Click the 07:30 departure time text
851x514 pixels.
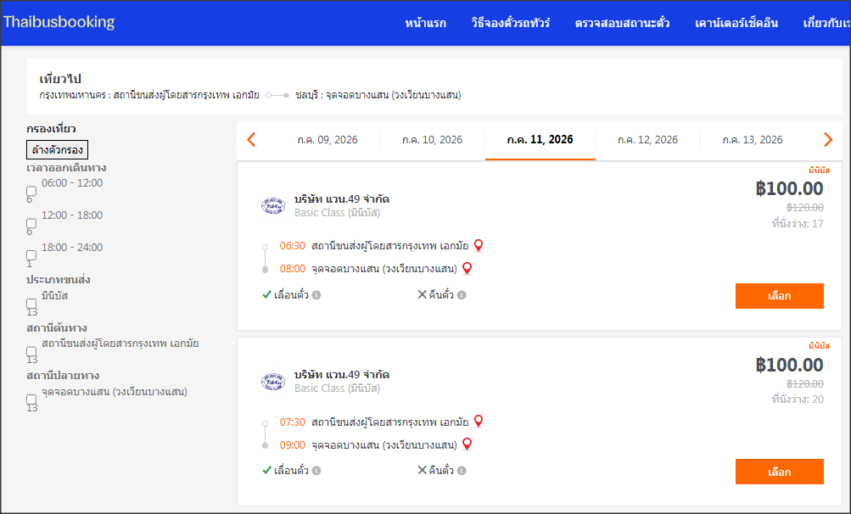click(x=293, y=422)
